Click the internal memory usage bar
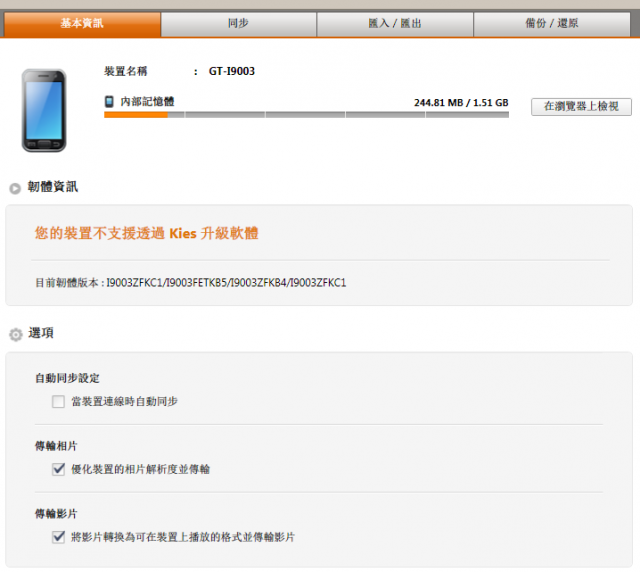 pyautogui.click(x=306, y=115)
